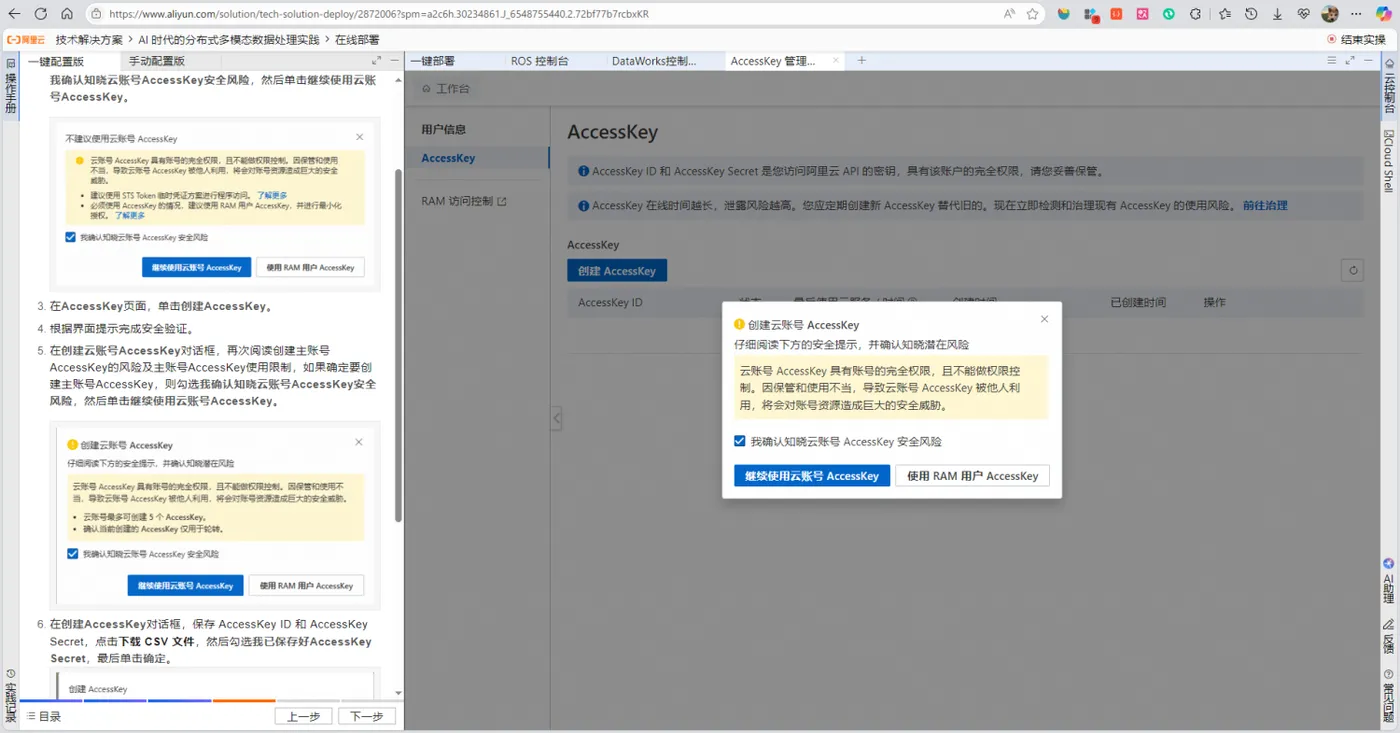
Task: Toggle 我确认知晓云账号 AccessKey 安全风险 checkbox in dialog
Action: click(x=740, y=441)
